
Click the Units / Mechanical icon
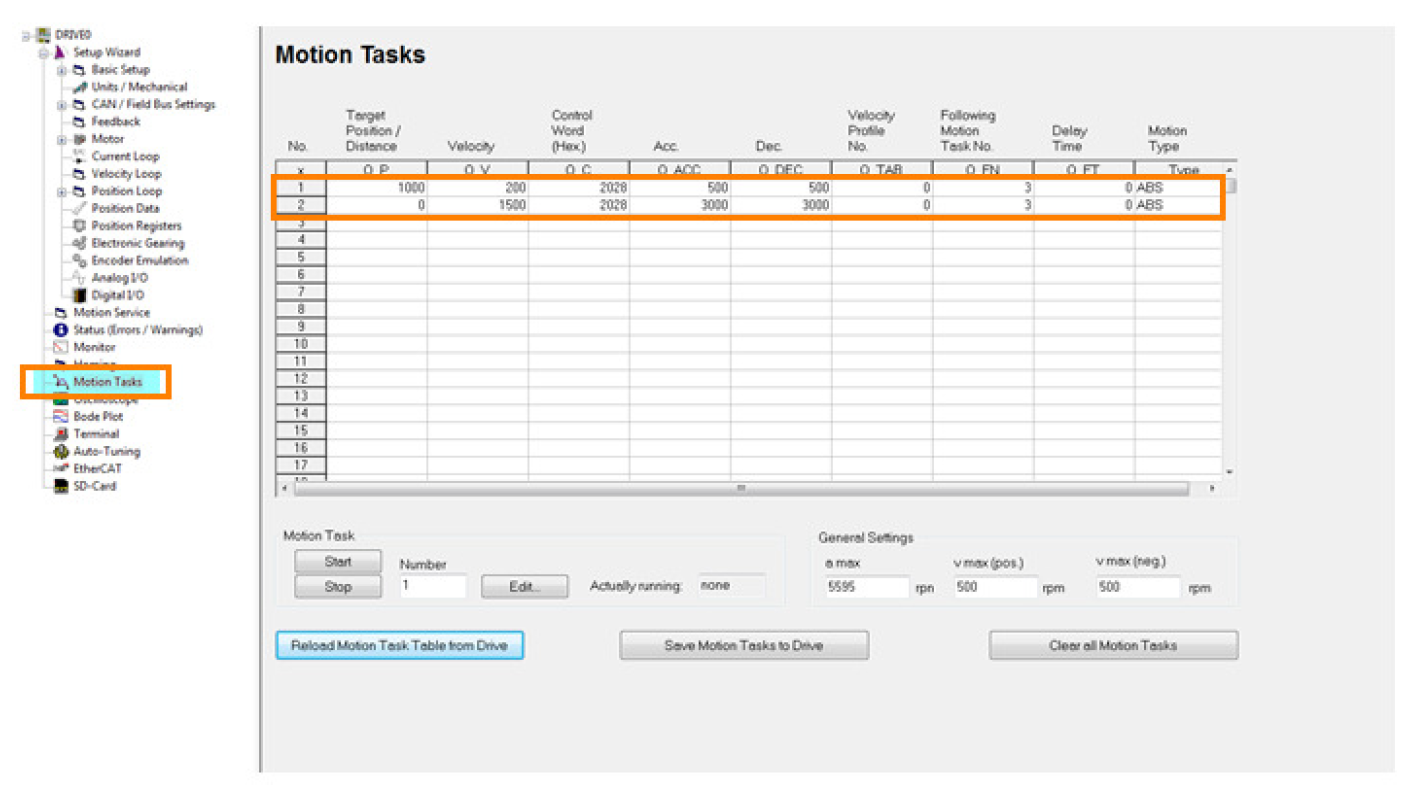79,87
